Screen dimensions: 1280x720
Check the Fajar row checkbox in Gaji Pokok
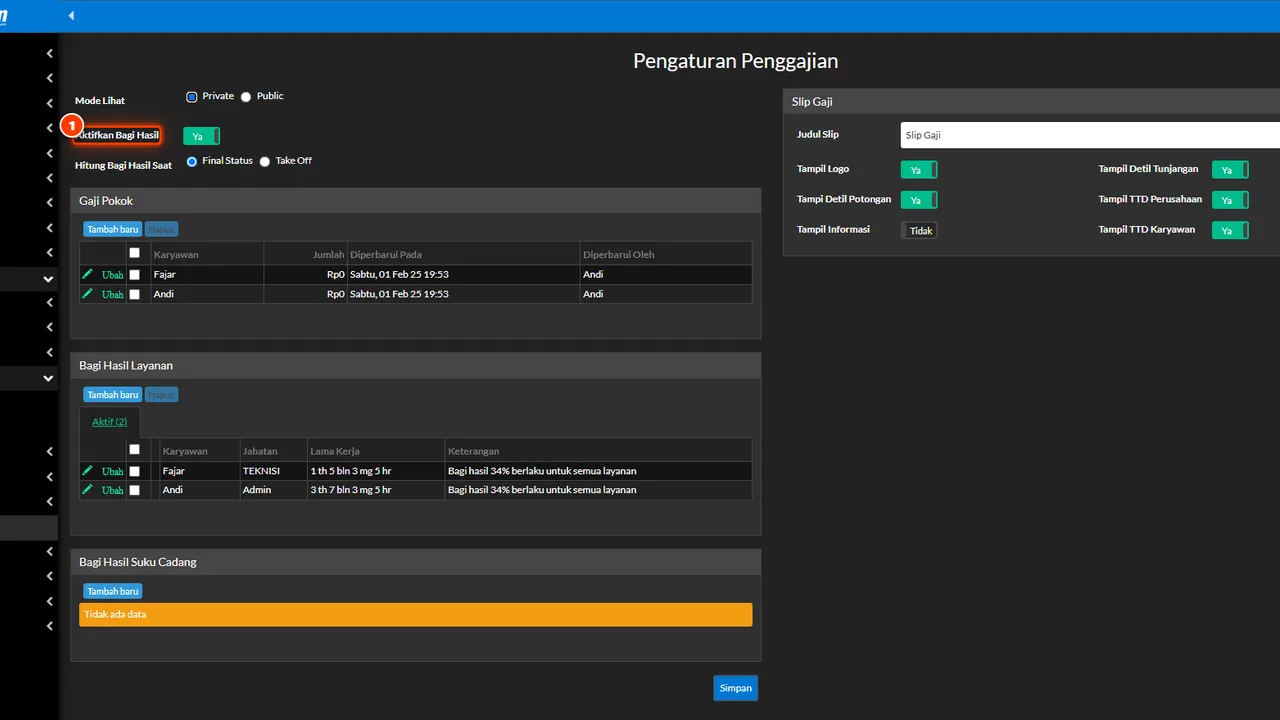tap(135, 275)
